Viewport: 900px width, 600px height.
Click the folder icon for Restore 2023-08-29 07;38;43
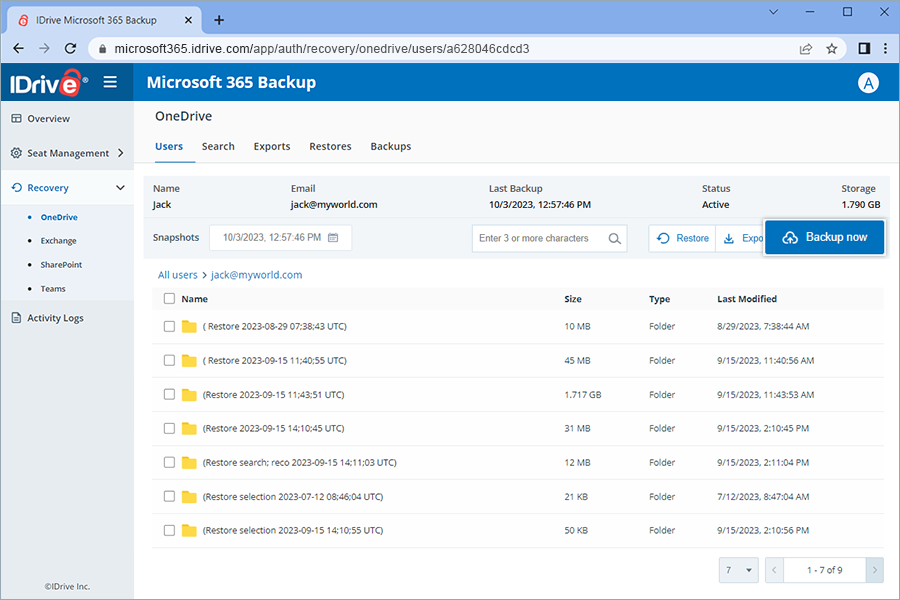(189, 327)
